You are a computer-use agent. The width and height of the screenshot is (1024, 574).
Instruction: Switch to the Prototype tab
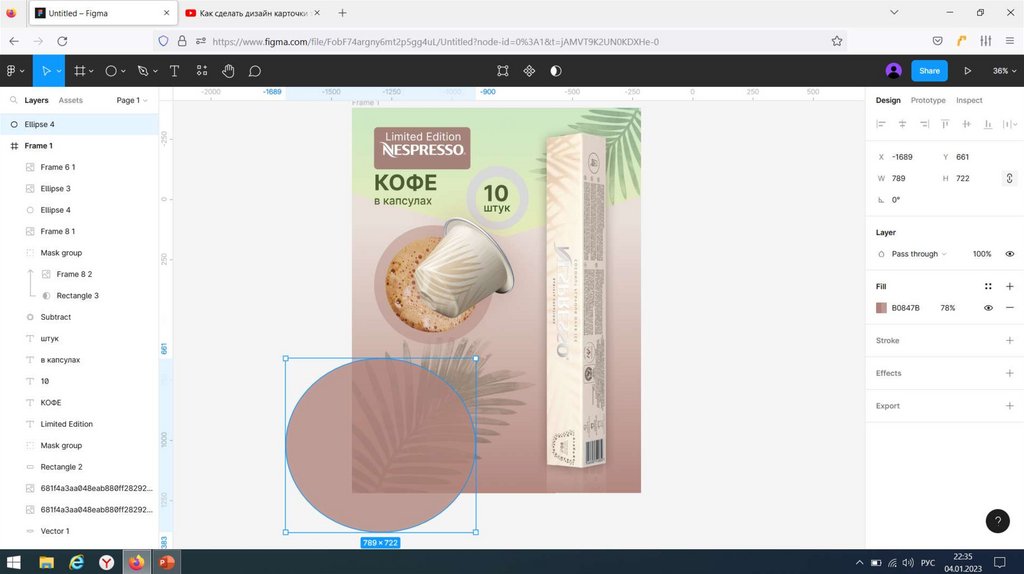928,100
